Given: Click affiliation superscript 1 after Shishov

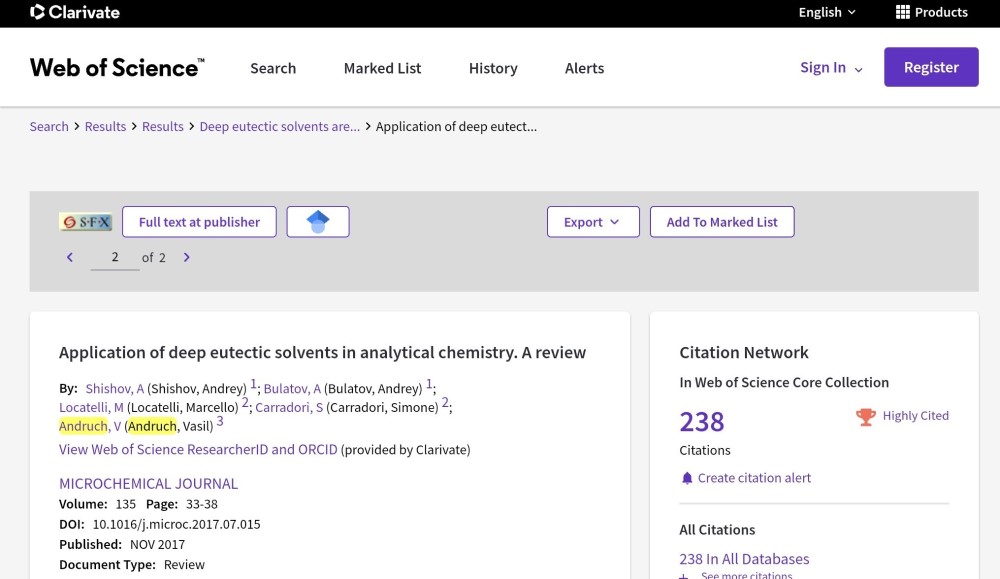Looking at the screenshot, I should (253, 384).
